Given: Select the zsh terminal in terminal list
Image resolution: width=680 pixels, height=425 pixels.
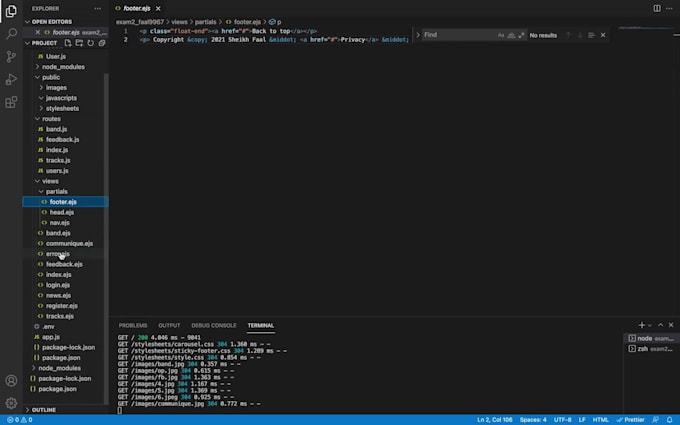Looking at the screenshot, I should pyautogui.click(x=651, y=349).
